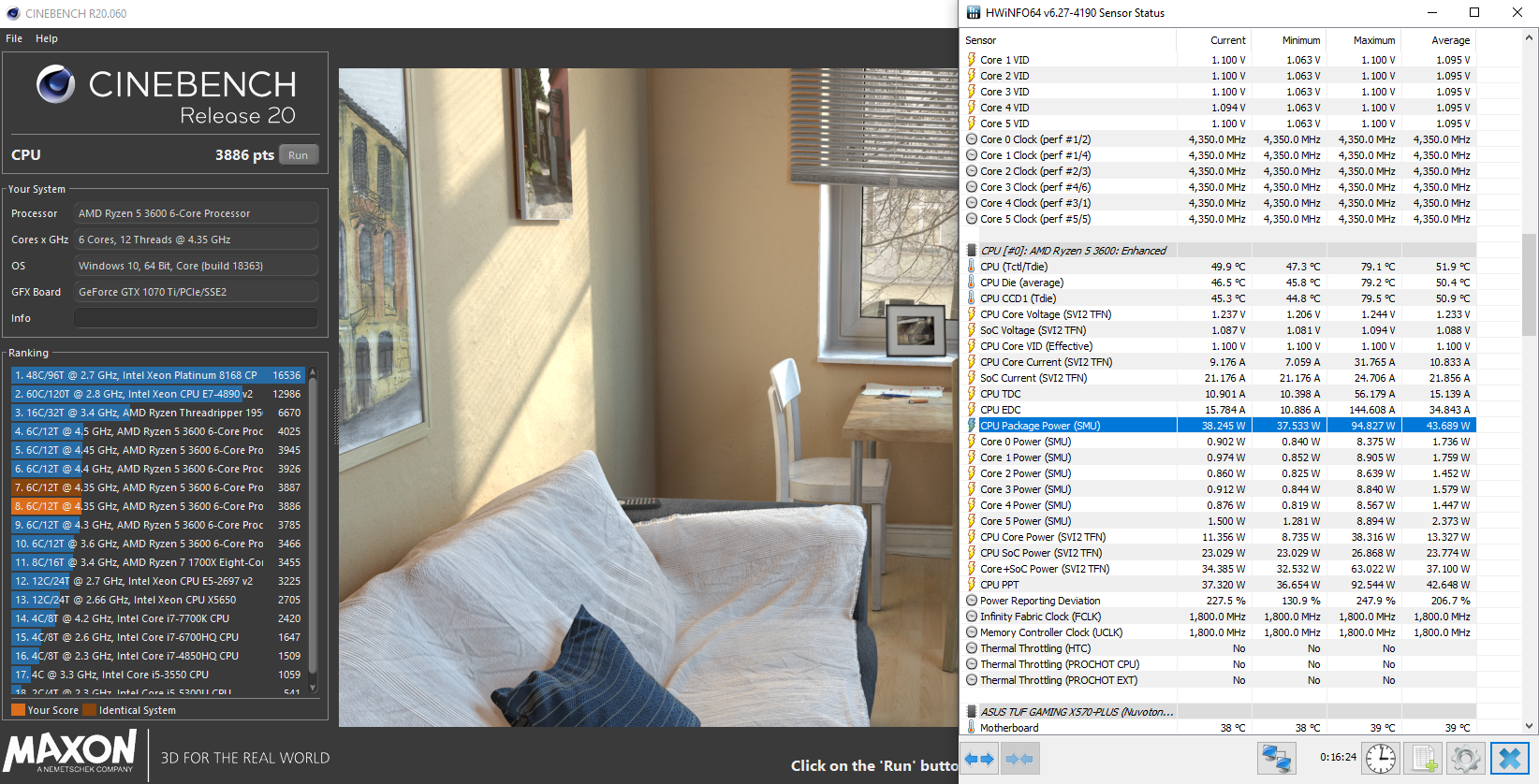Click the scroll up arrow in HWiNFO sensor list

coord(1531,37)
